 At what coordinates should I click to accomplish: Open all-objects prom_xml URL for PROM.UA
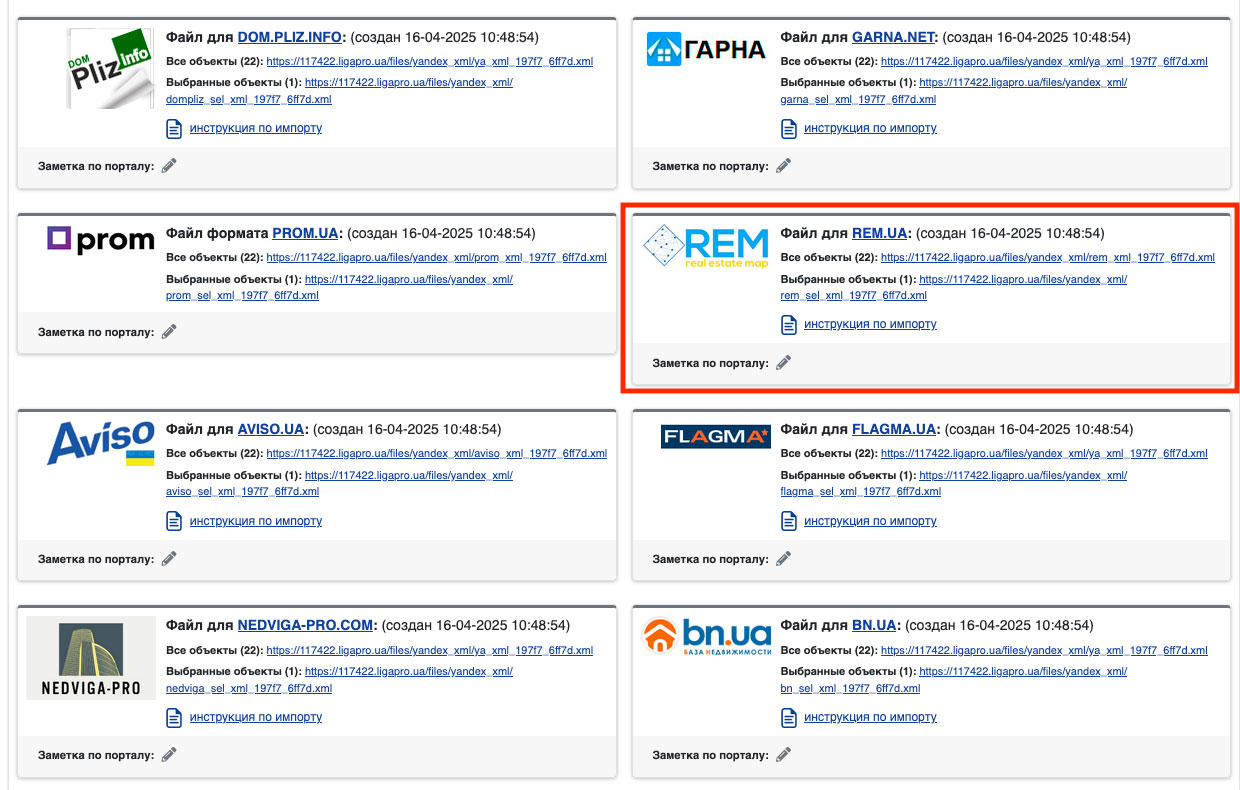tap(437, 258)
